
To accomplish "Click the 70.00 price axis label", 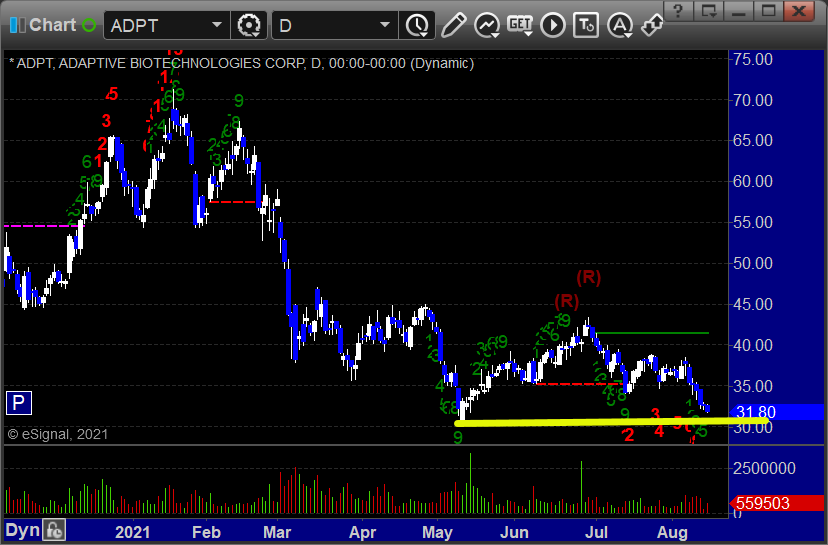I will pyautogui.click(x=752, y=100).
